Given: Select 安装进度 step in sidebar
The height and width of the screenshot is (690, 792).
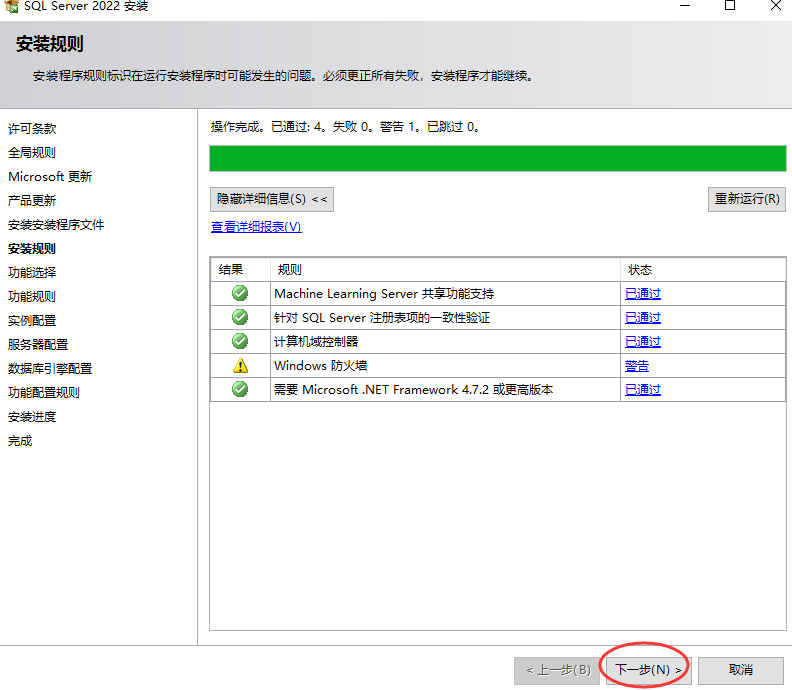Looking at the screenshot, I should 32,417.
